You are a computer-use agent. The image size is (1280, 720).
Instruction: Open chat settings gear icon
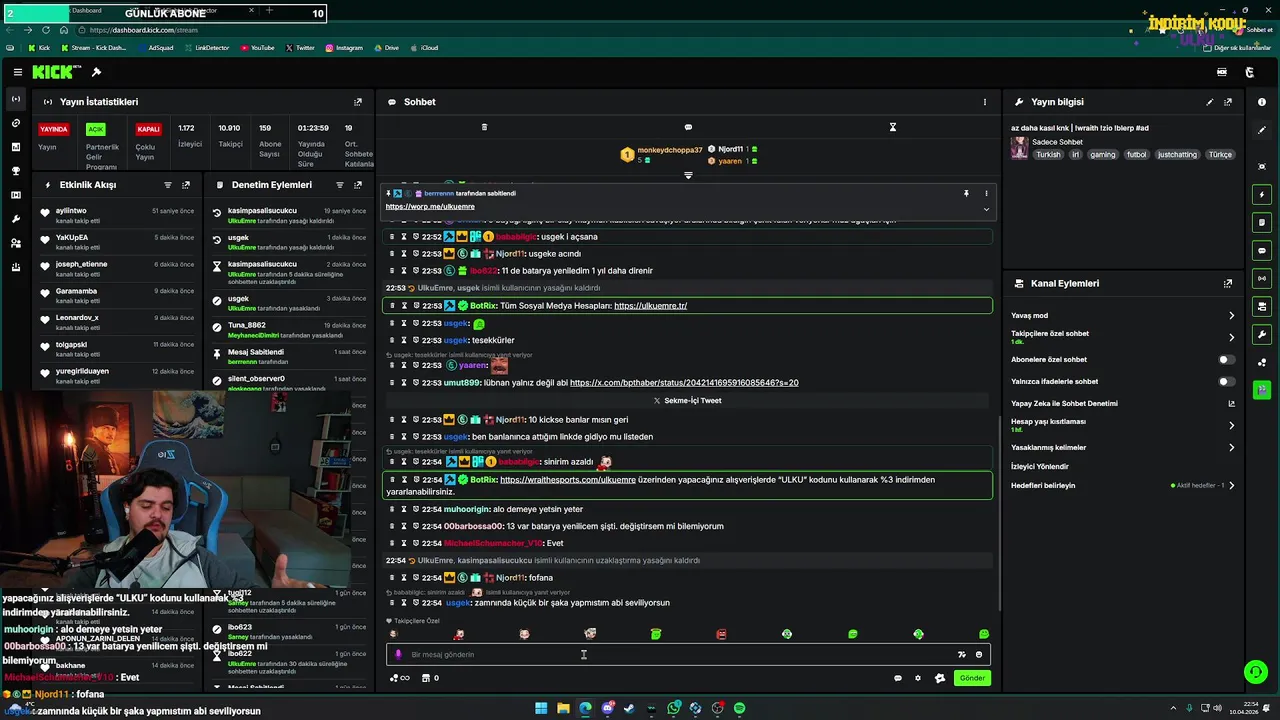[x=918, y=678]
